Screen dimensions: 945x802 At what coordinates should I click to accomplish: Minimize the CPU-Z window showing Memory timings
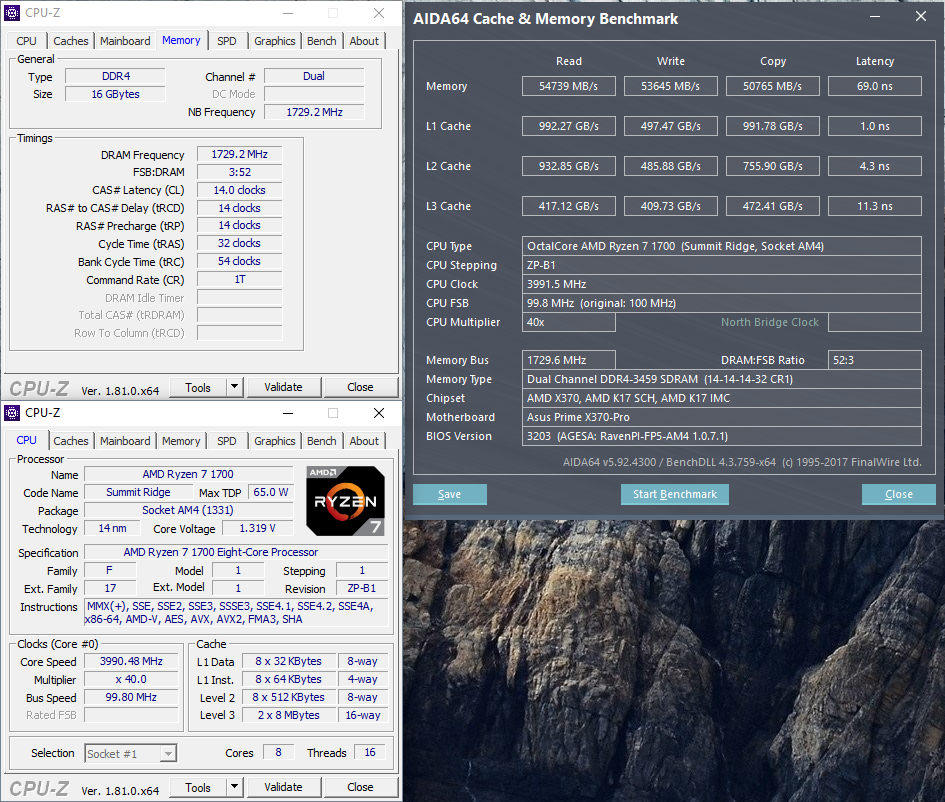pos(288,13)
